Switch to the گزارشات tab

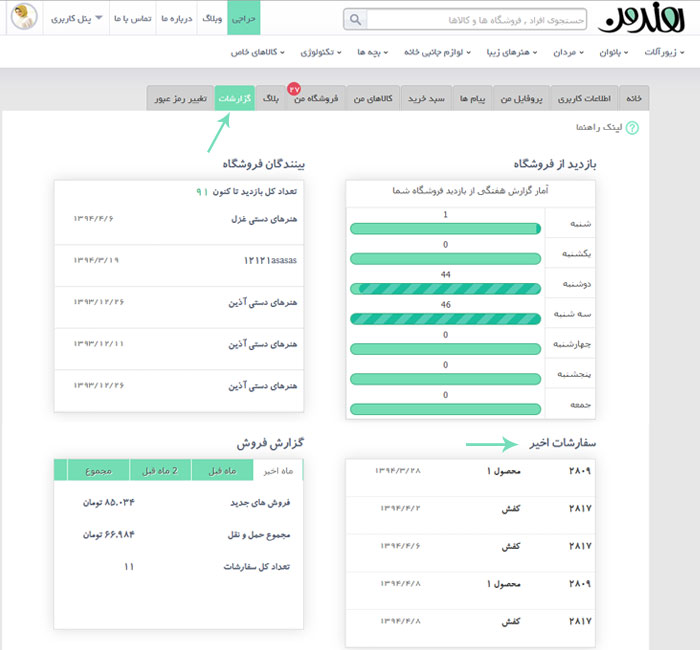[235, 98]
